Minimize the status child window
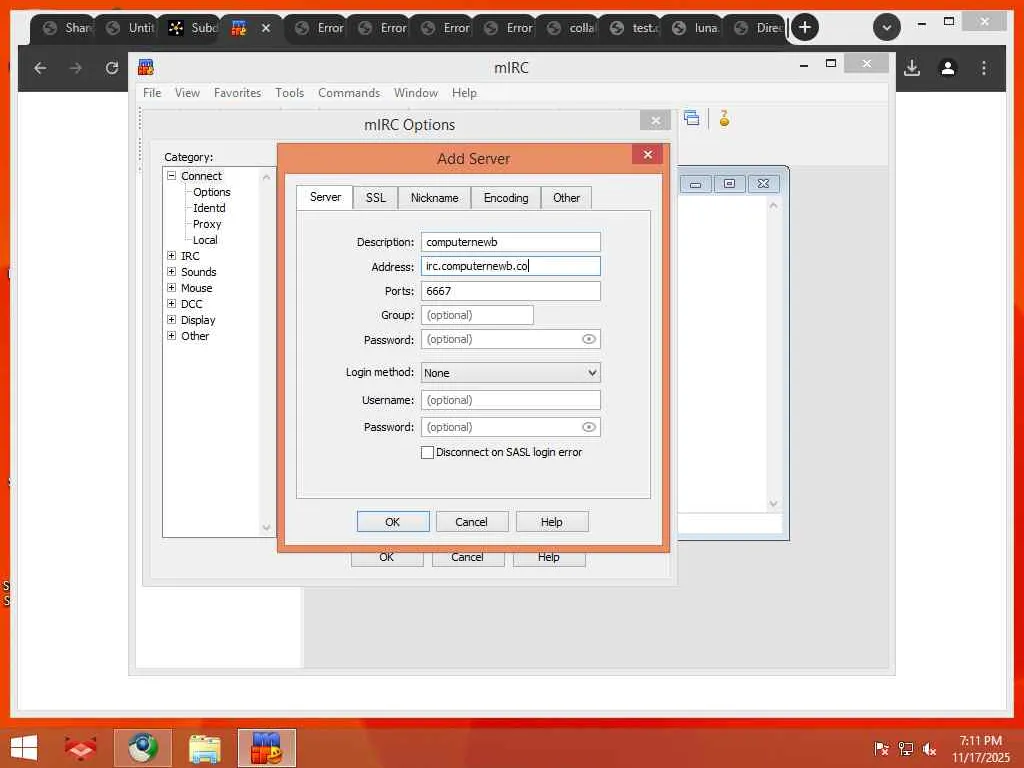The width and height of the screenshot is (1024, 768). tap(696, 184)
